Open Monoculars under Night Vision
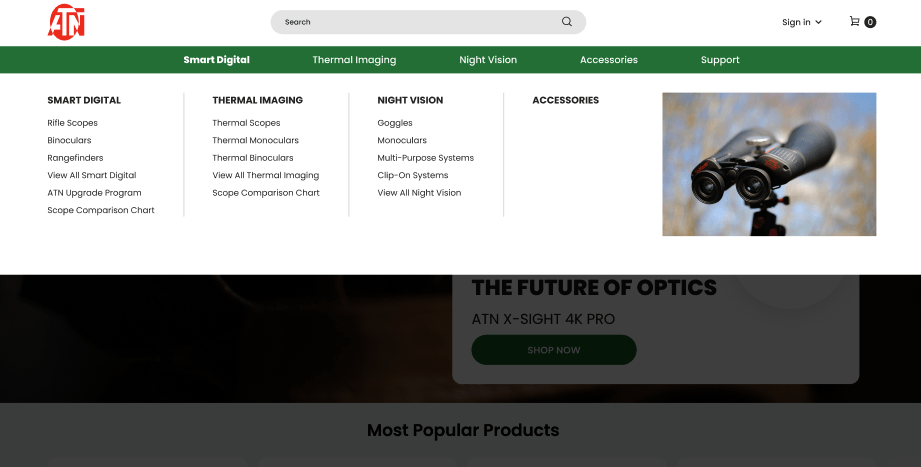Viewport: 921px width, 467px height. tap(402, 140)
